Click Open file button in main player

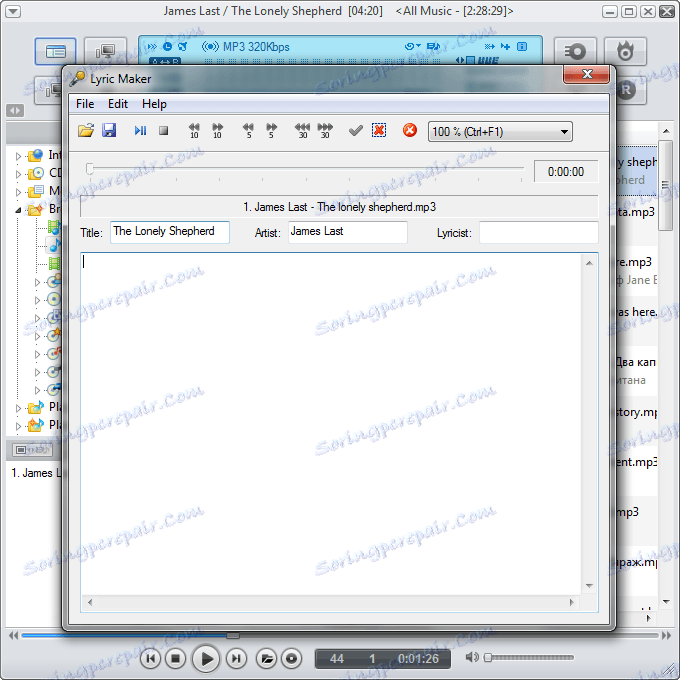(267, 658)
